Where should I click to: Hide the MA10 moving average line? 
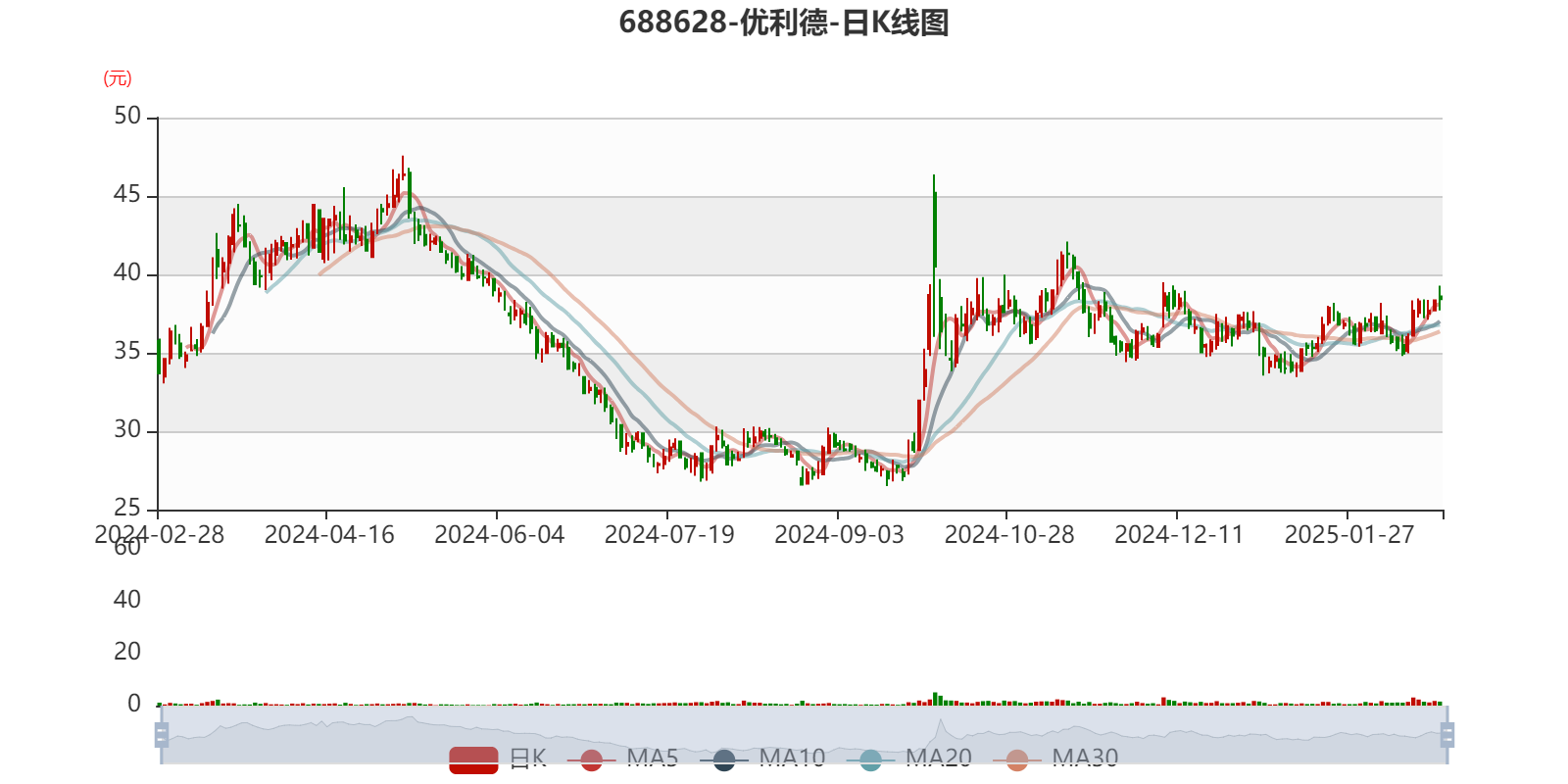[x=762, y=759]
